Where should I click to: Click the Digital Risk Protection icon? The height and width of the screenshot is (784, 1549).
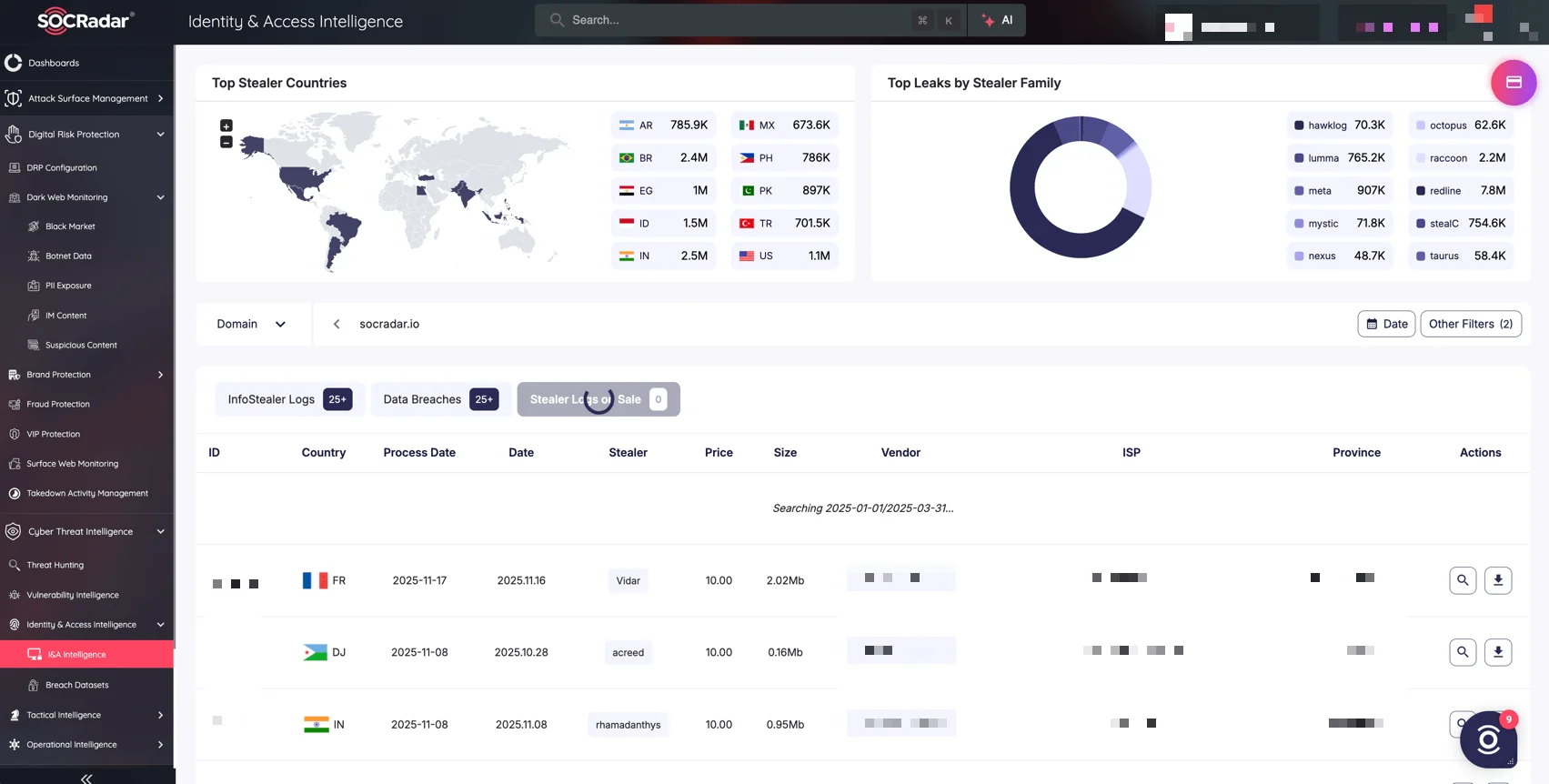(13, 134)
